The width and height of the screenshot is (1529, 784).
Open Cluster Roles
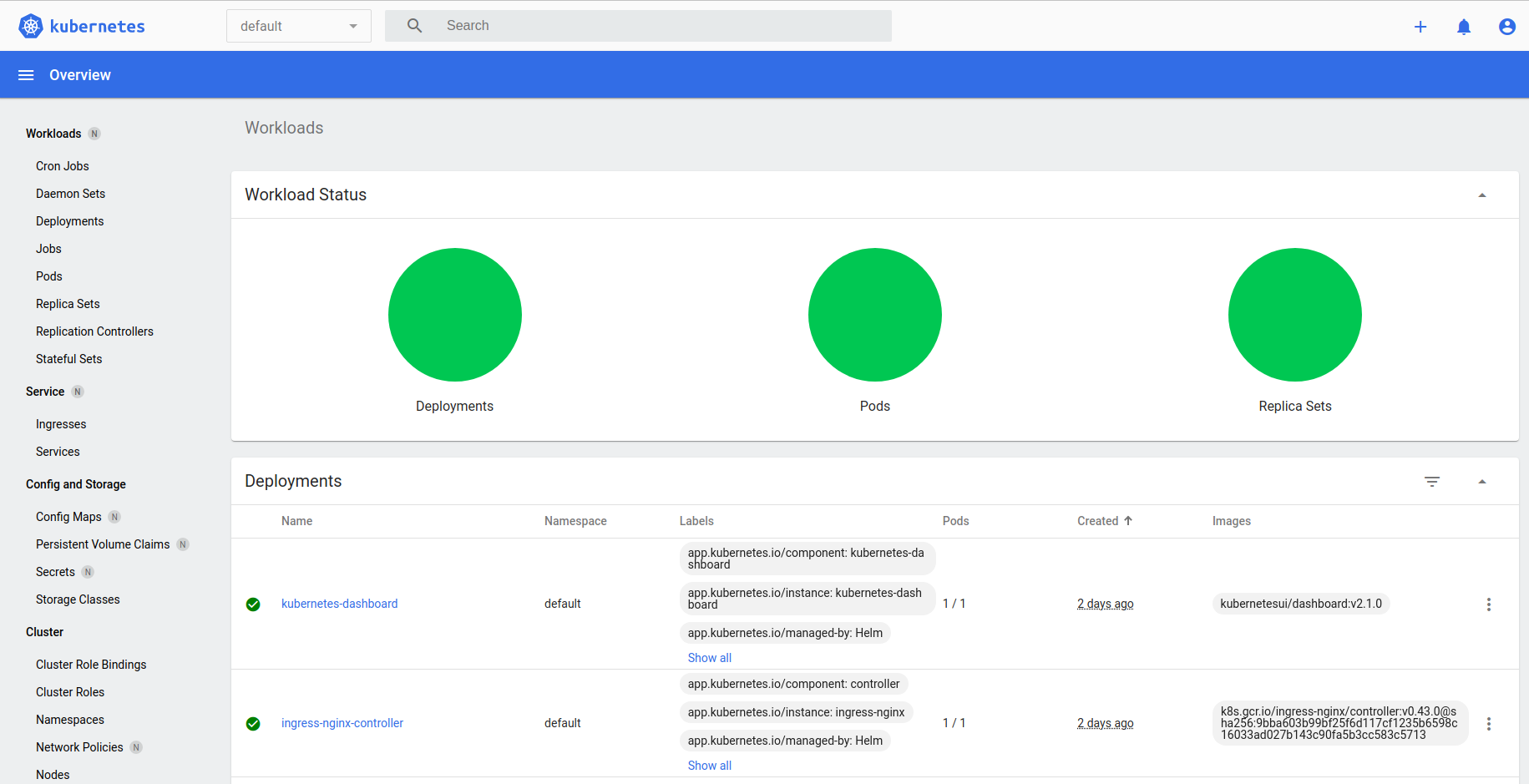(x=70, y=692)
